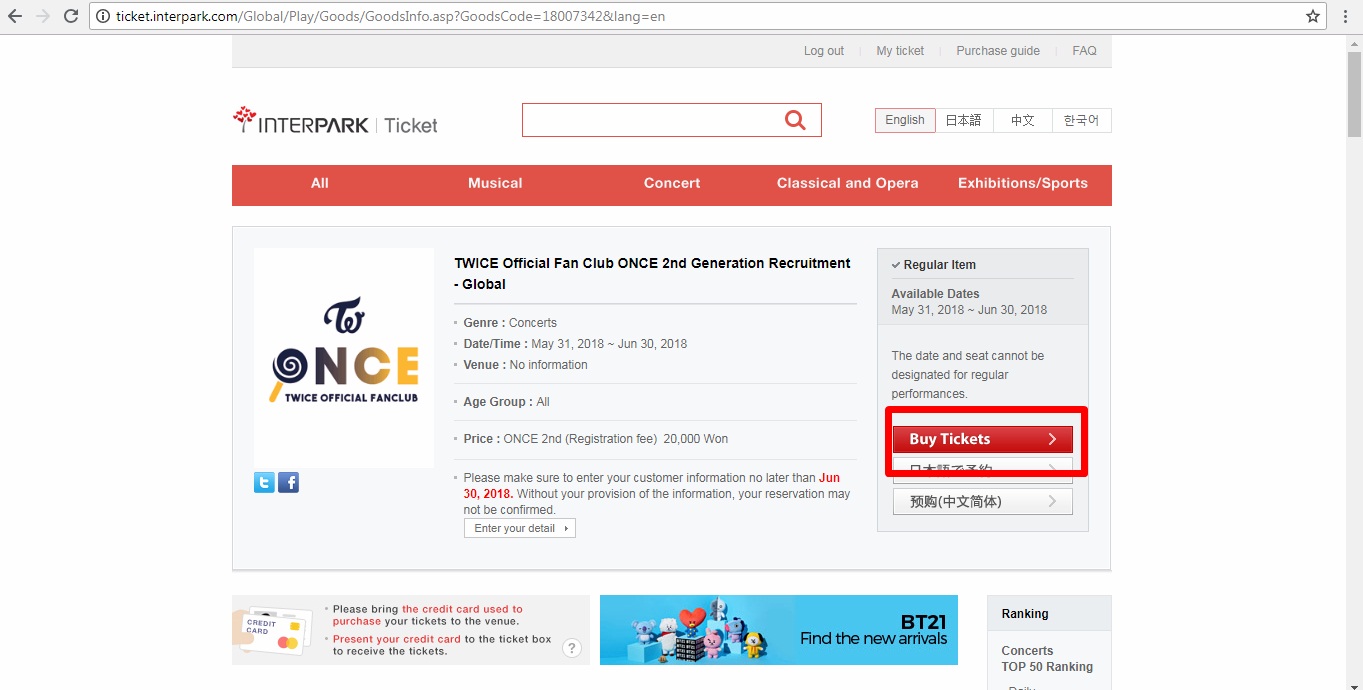Go to the Interpark Ticket logo home
This screenshot has height=690, width=1363.
pyautogui.click(x=335, y=121)
